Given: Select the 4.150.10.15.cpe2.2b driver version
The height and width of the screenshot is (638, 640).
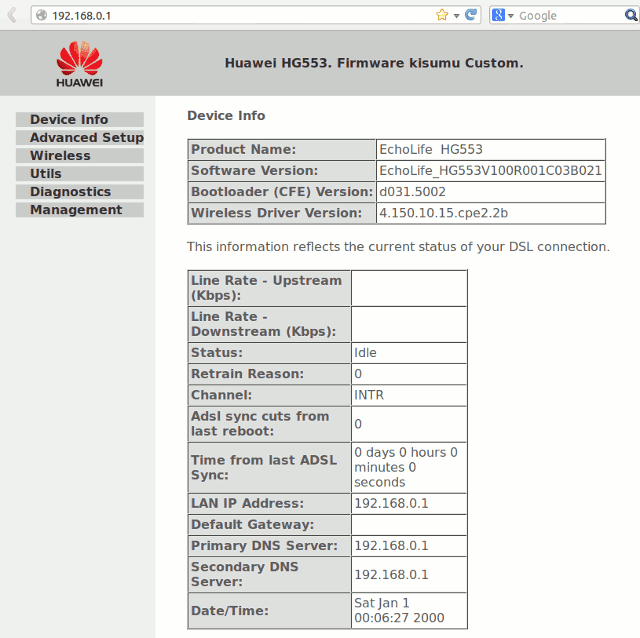Looking at the screenshot, I should point(444,213).
